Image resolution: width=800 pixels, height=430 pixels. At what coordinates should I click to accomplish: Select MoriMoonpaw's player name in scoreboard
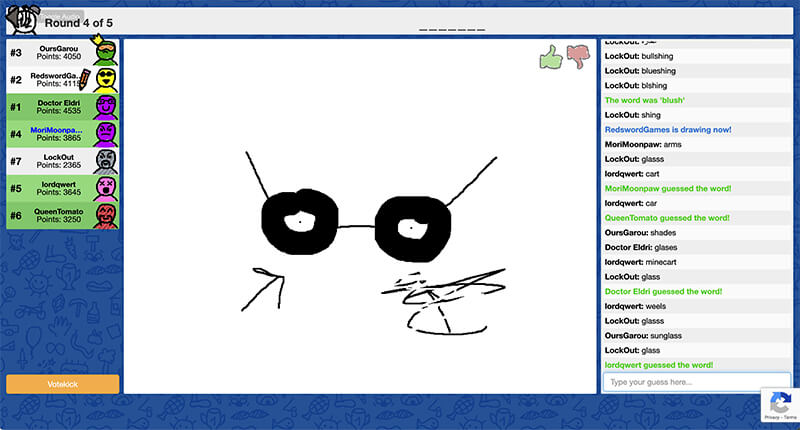[x=57, y=130]
